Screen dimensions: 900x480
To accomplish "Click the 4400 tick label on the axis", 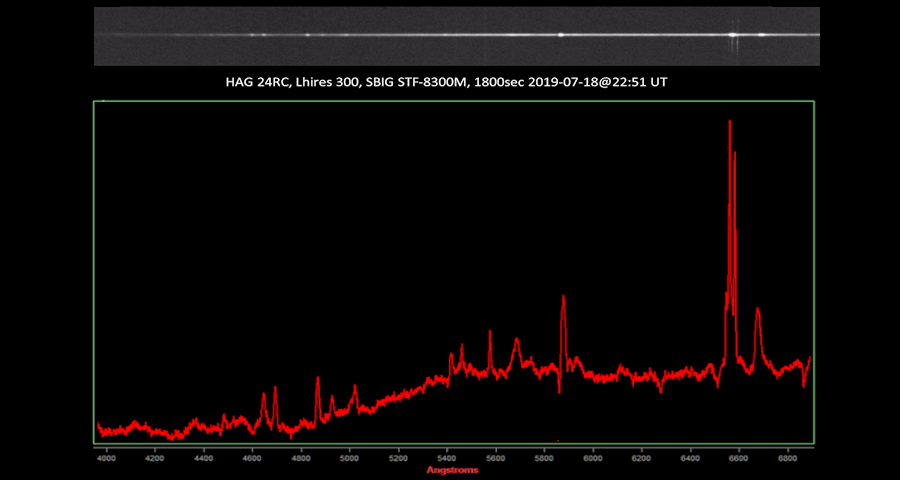I will [204, 458].
